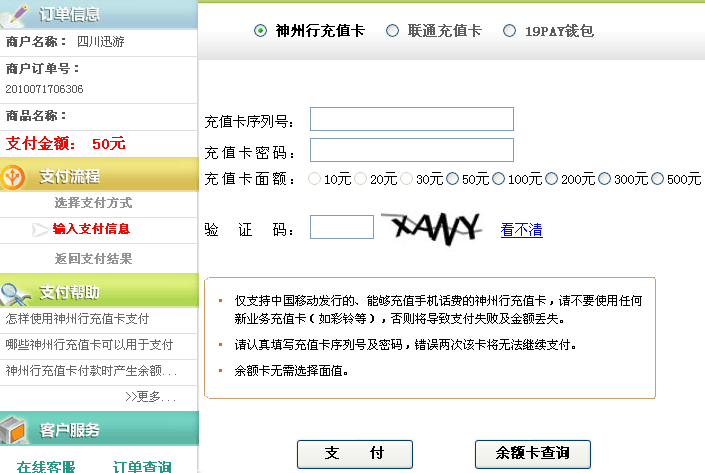Image resolution: width=705 pixels, height=473 pixels.
Task: Click the payment help wrench icon
Action: [x=16, y=292]
